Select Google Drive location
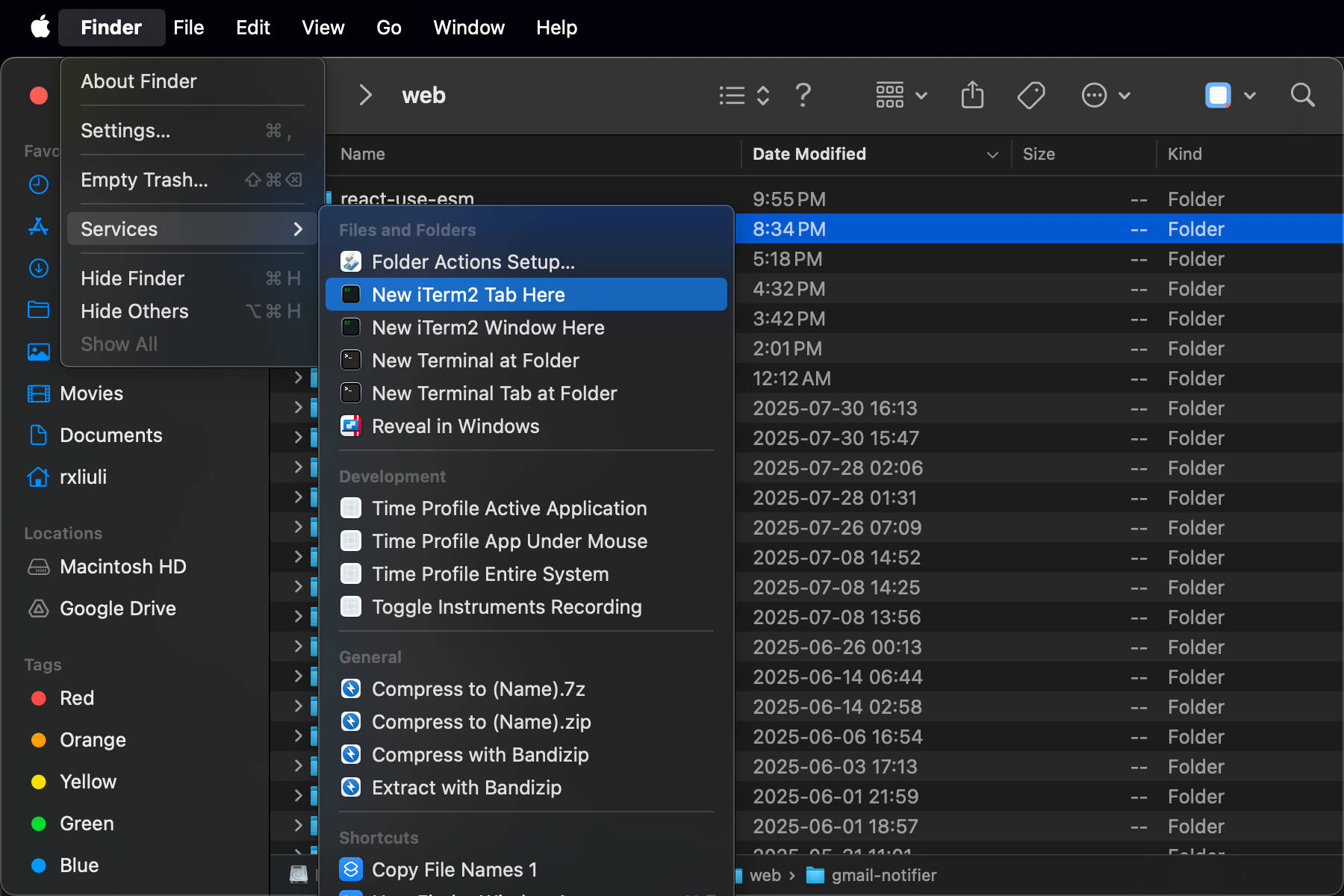This screenshot has width=1344, height=896. (x=102, y=609)
